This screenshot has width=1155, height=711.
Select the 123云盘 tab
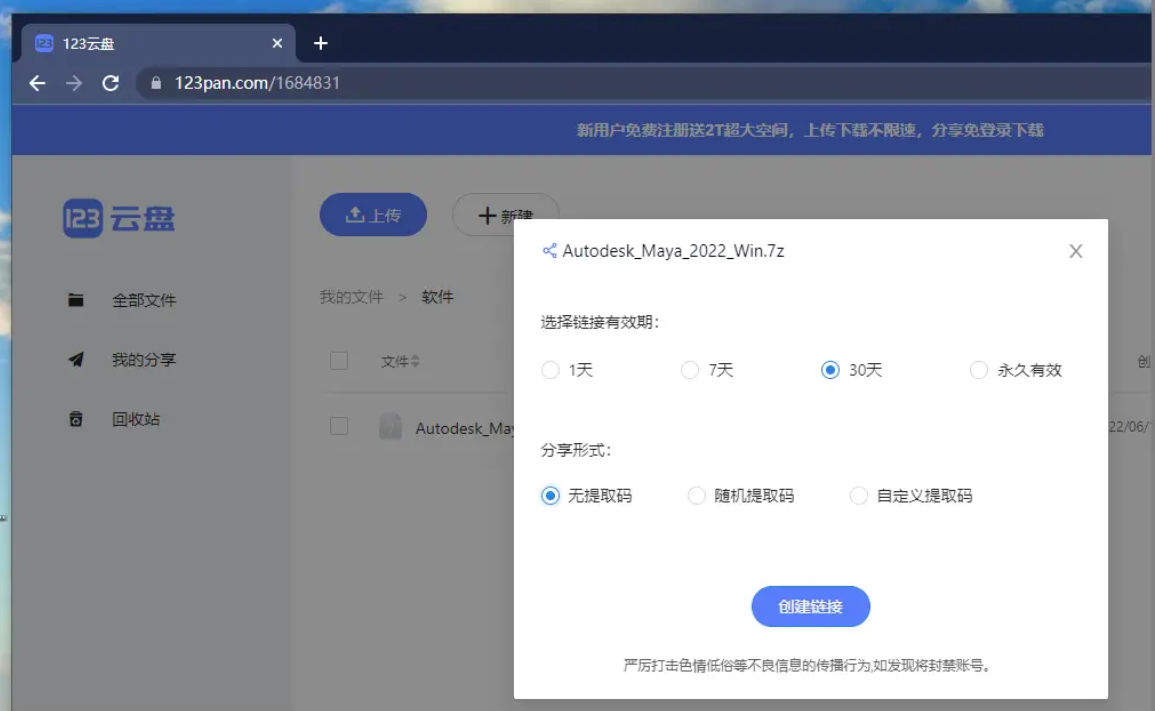click(158, 43)
